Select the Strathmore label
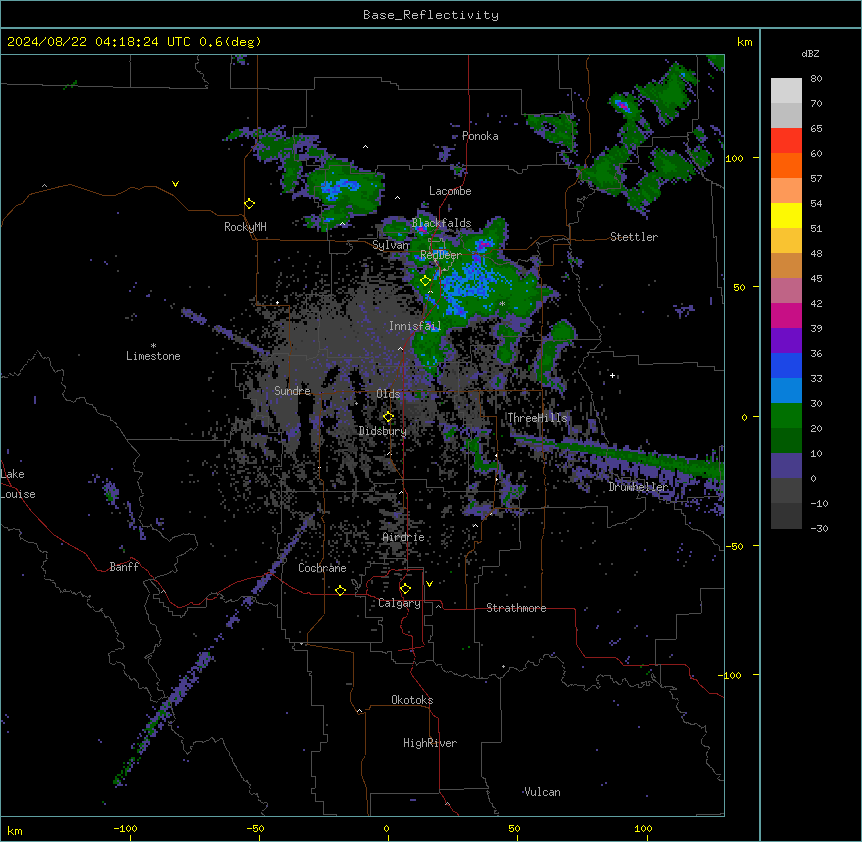This screenshot has width=862, height=842. [516, 608]
